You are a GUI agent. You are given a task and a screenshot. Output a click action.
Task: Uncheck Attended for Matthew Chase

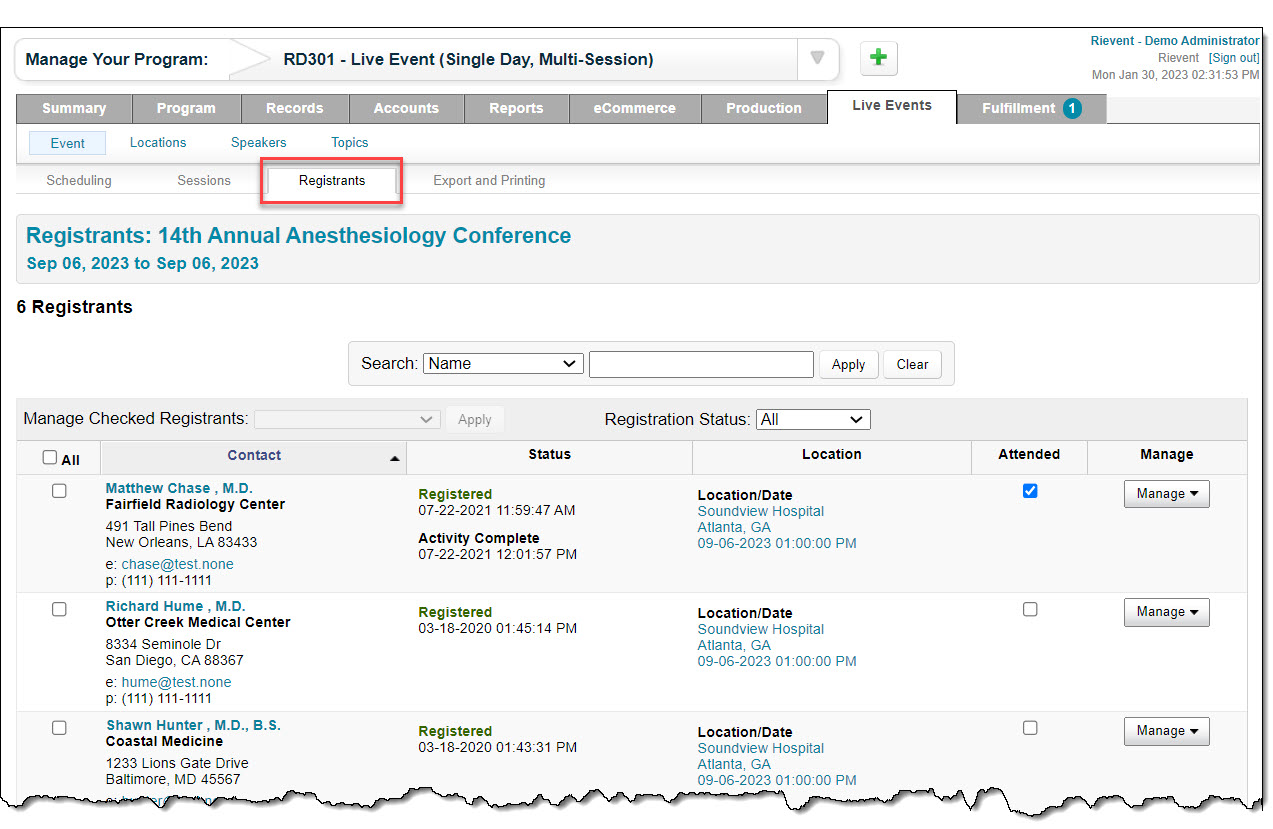click(x=1030, y=491)
